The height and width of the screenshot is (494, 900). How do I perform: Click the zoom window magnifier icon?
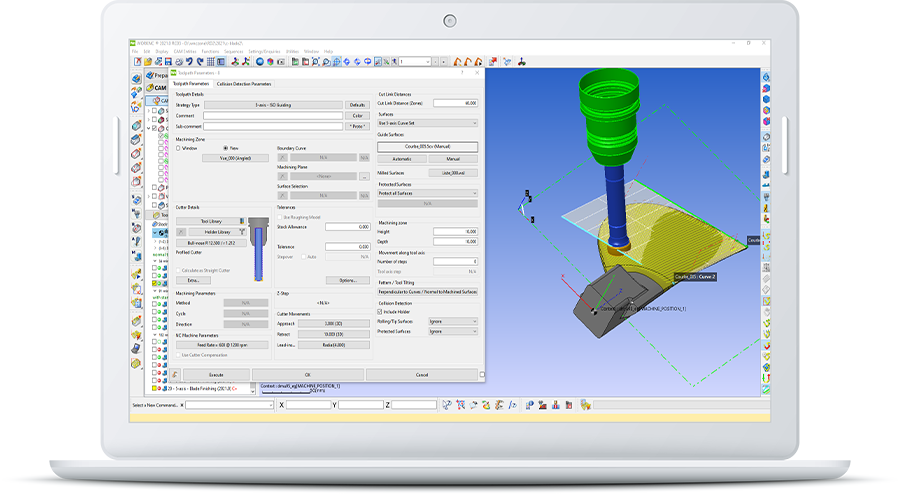click(316, 61)
